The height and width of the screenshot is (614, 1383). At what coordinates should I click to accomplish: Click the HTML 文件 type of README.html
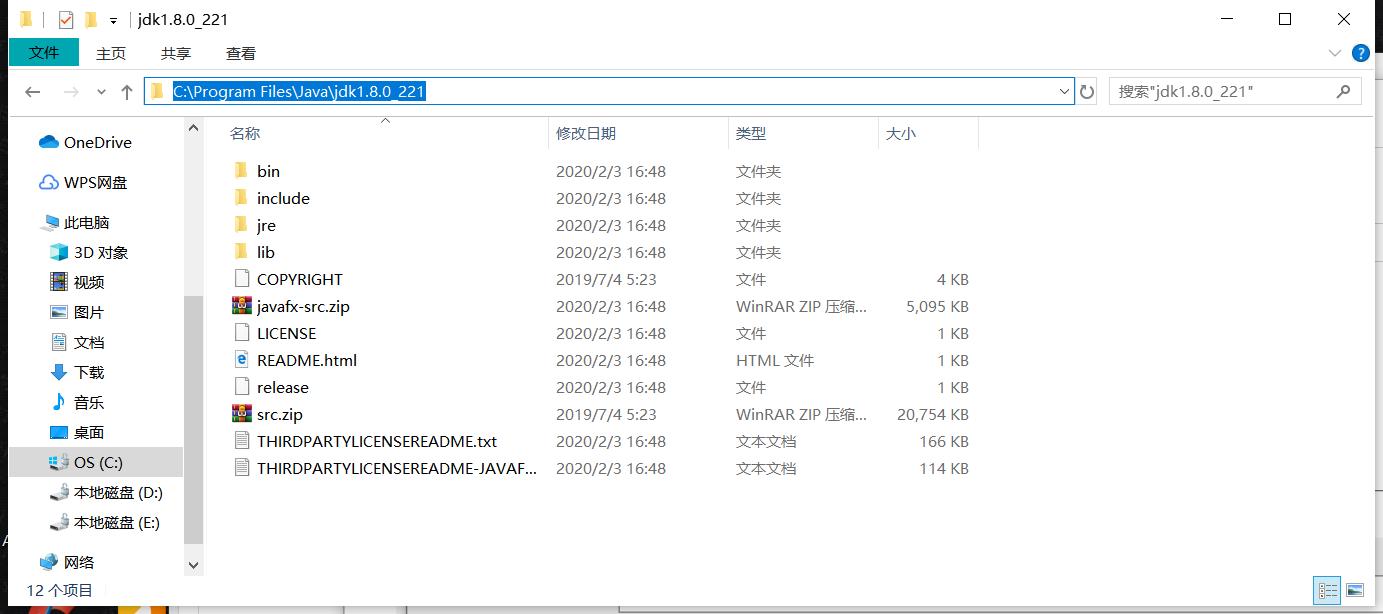point(775,360)
